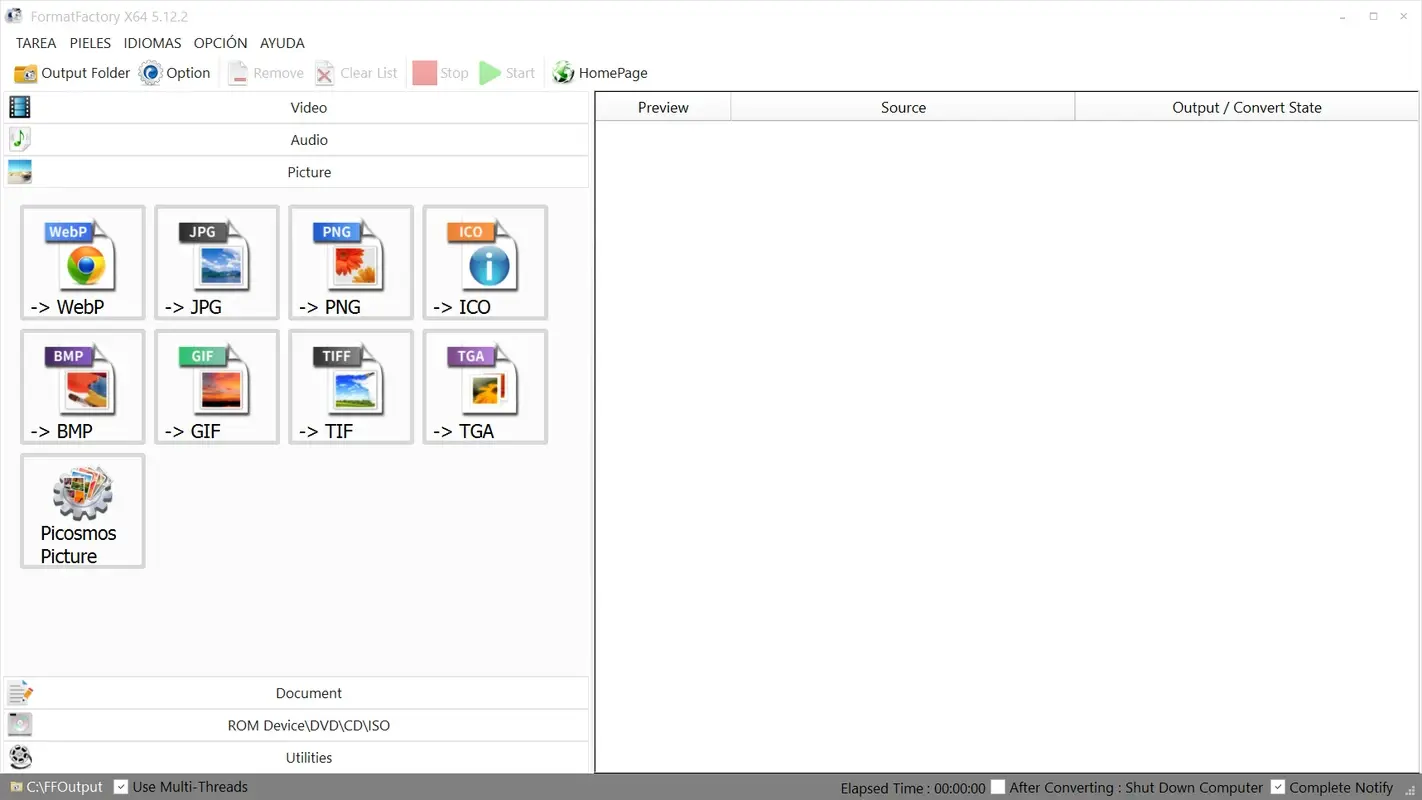The height and width of the screenshot is (800, 1422).
Task: Launch Picosmos Picture editor
Action: pyautogui.click(x=82, y=511)
